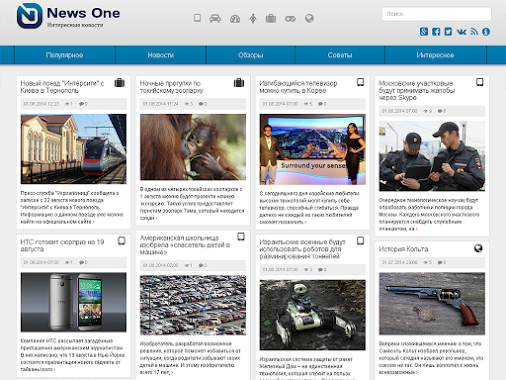Click the comments icon on curved TV article
Image resolution: width=506 pixels, height=380 pixels.
tap(321, 104)
